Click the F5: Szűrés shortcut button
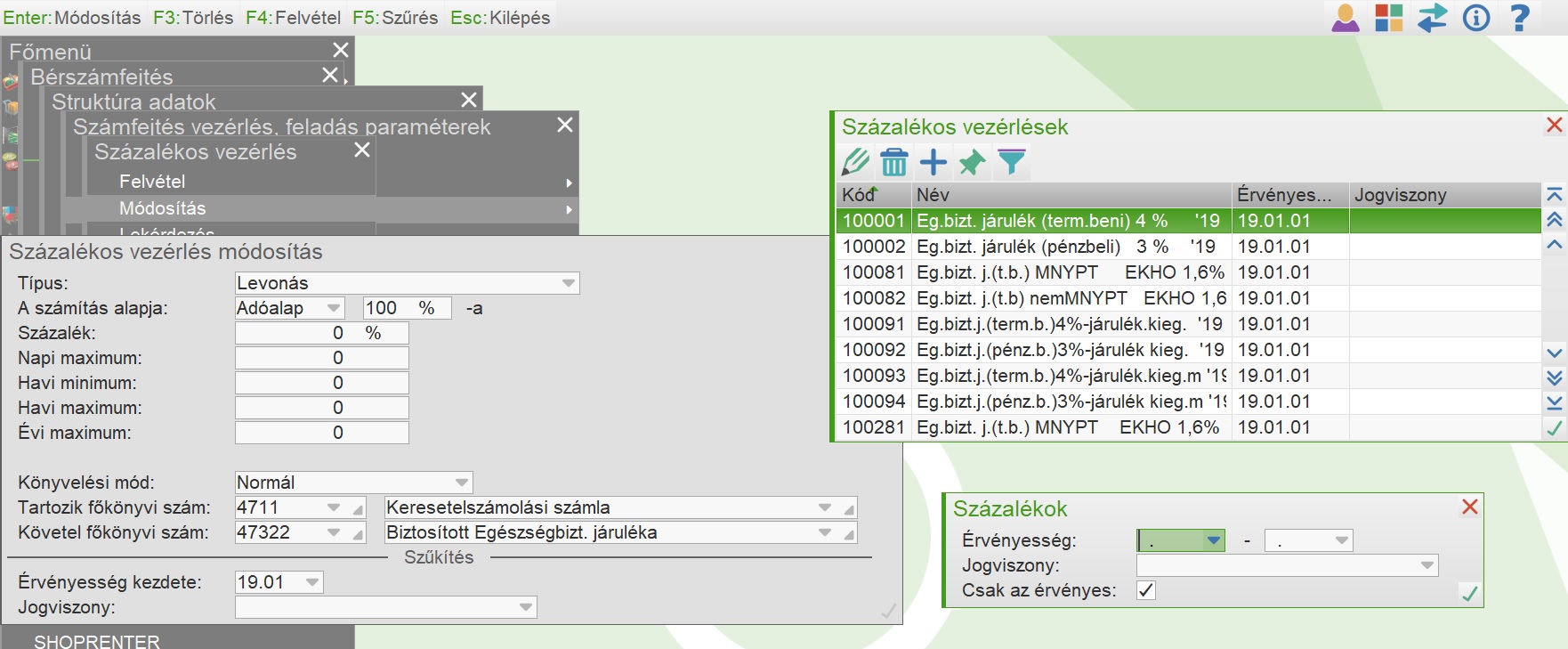 click(x=395, y=18)
